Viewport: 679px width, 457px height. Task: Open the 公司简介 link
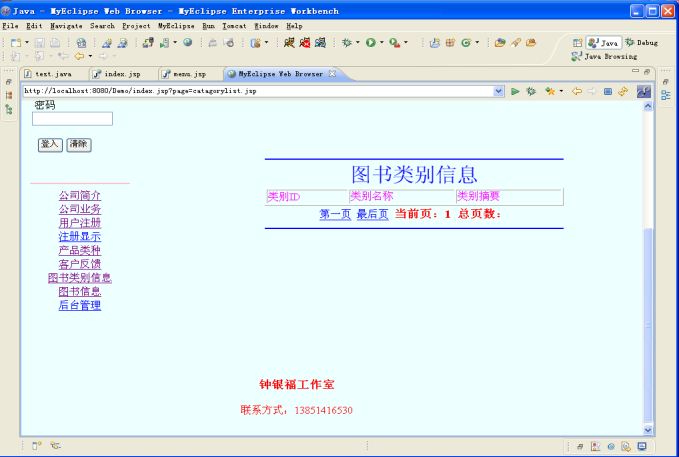tap(80, 195)
